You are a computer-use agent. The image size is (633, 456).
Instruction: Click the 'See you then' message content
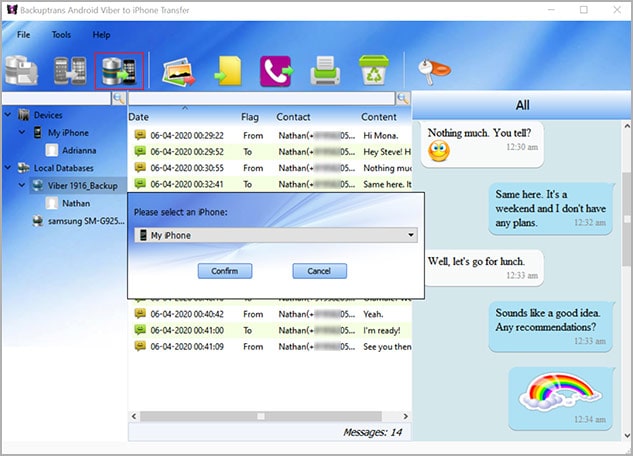pyautogui.click(x=387, y=347)
